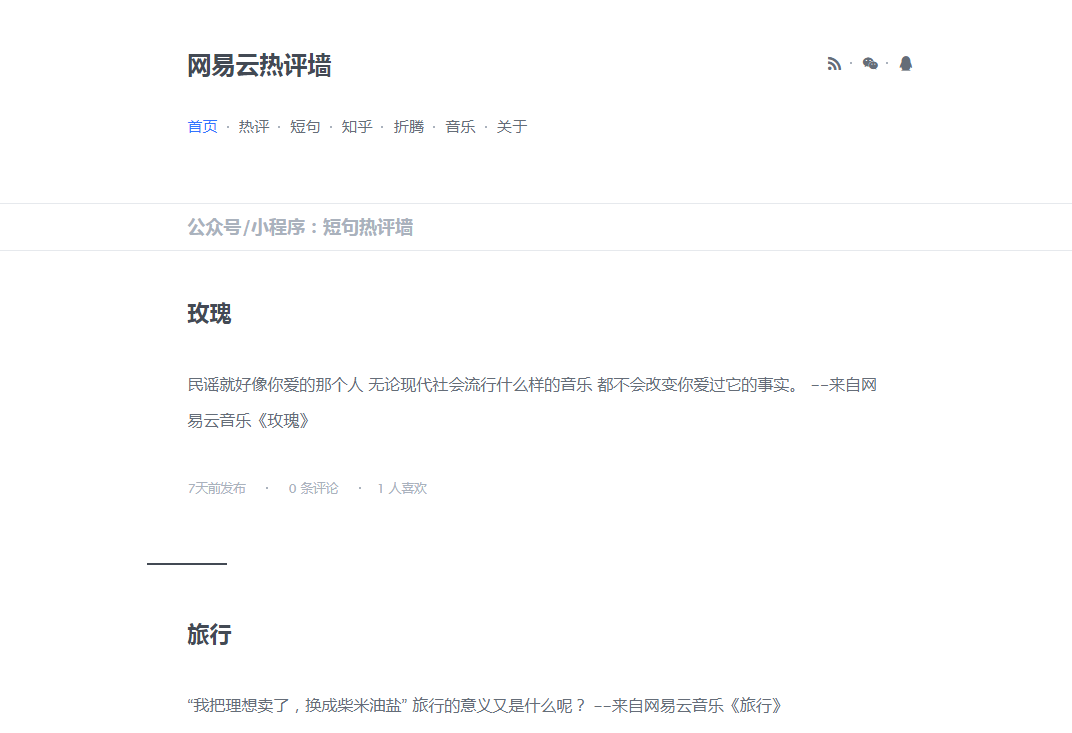Open the post titled 旅行
This screenshot has height=733, width=1072.
(209, 635)
